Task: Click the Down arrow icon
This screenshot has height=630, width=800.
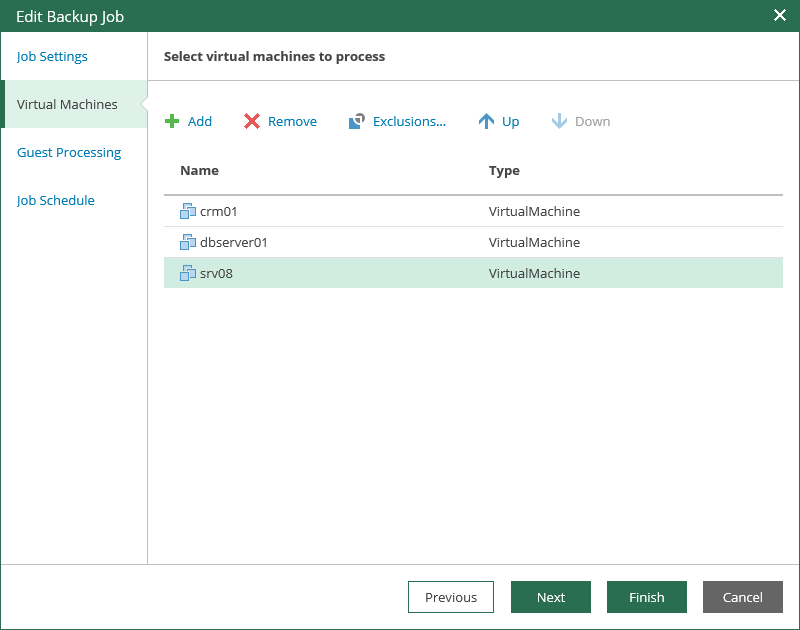Action: click(x=559, y=121)
